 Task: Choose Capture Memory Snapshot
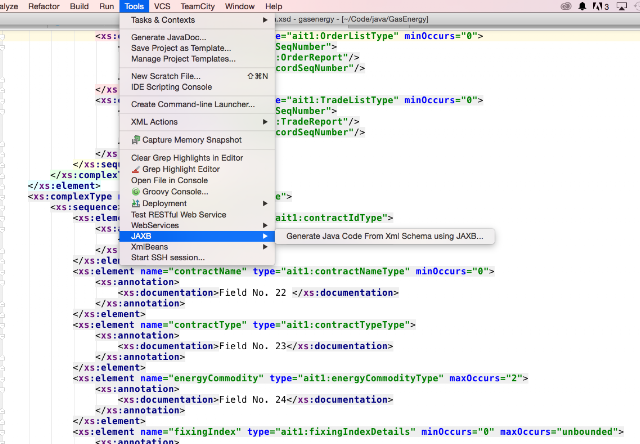point(198,140)
